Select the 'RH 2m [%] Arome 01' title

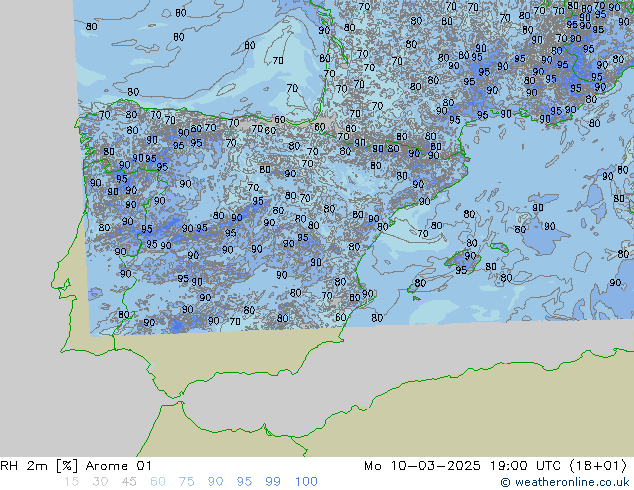[76, 466]
